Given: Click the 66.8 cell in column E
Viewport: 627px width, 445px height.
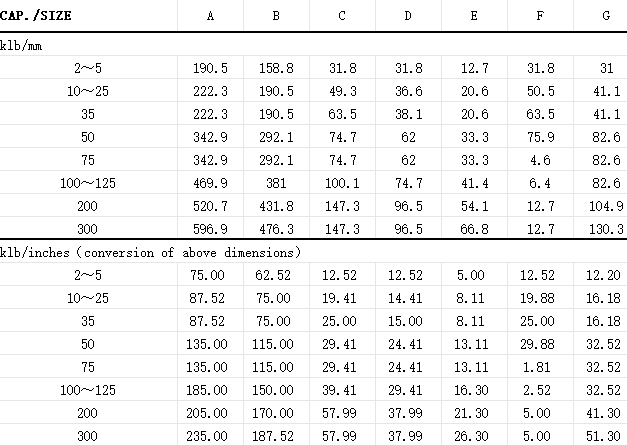Looking at the screenshot, I should point(474,229).
